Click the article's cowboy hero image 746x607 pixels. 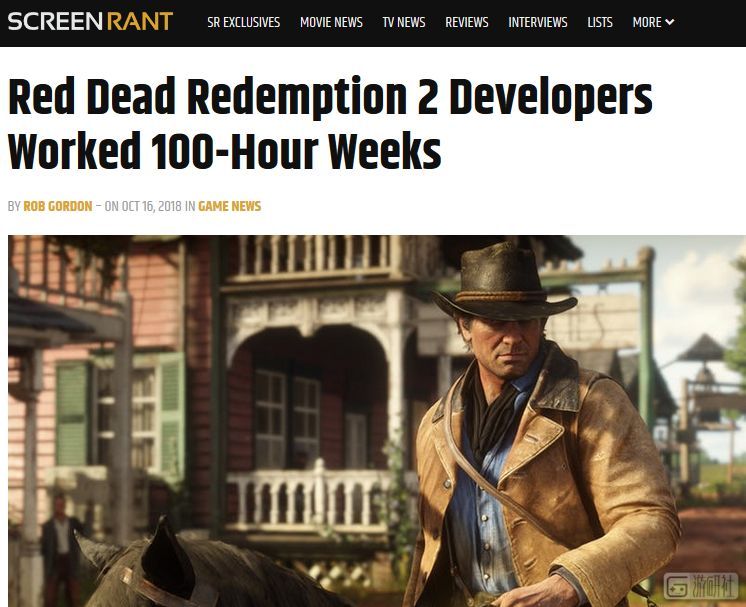pos(377,421)
